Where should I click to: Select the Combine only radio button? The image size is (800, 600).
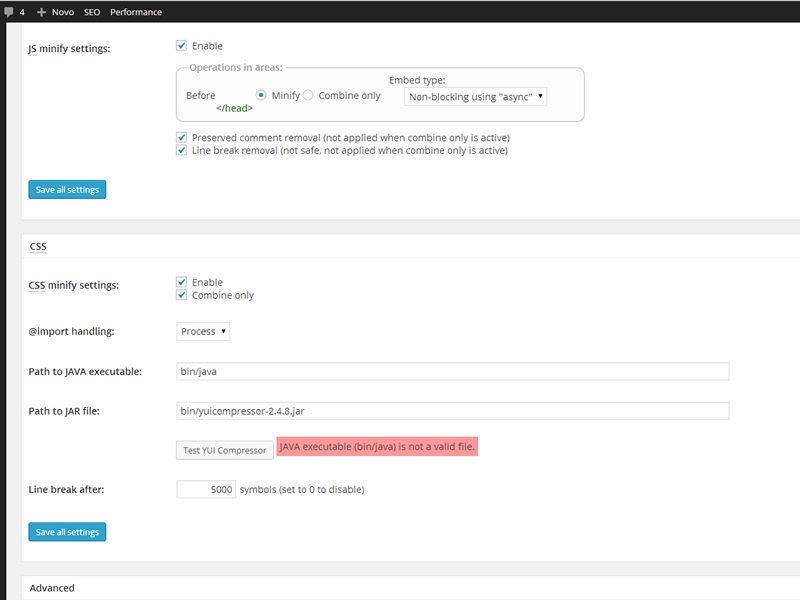tap(308, 95)
